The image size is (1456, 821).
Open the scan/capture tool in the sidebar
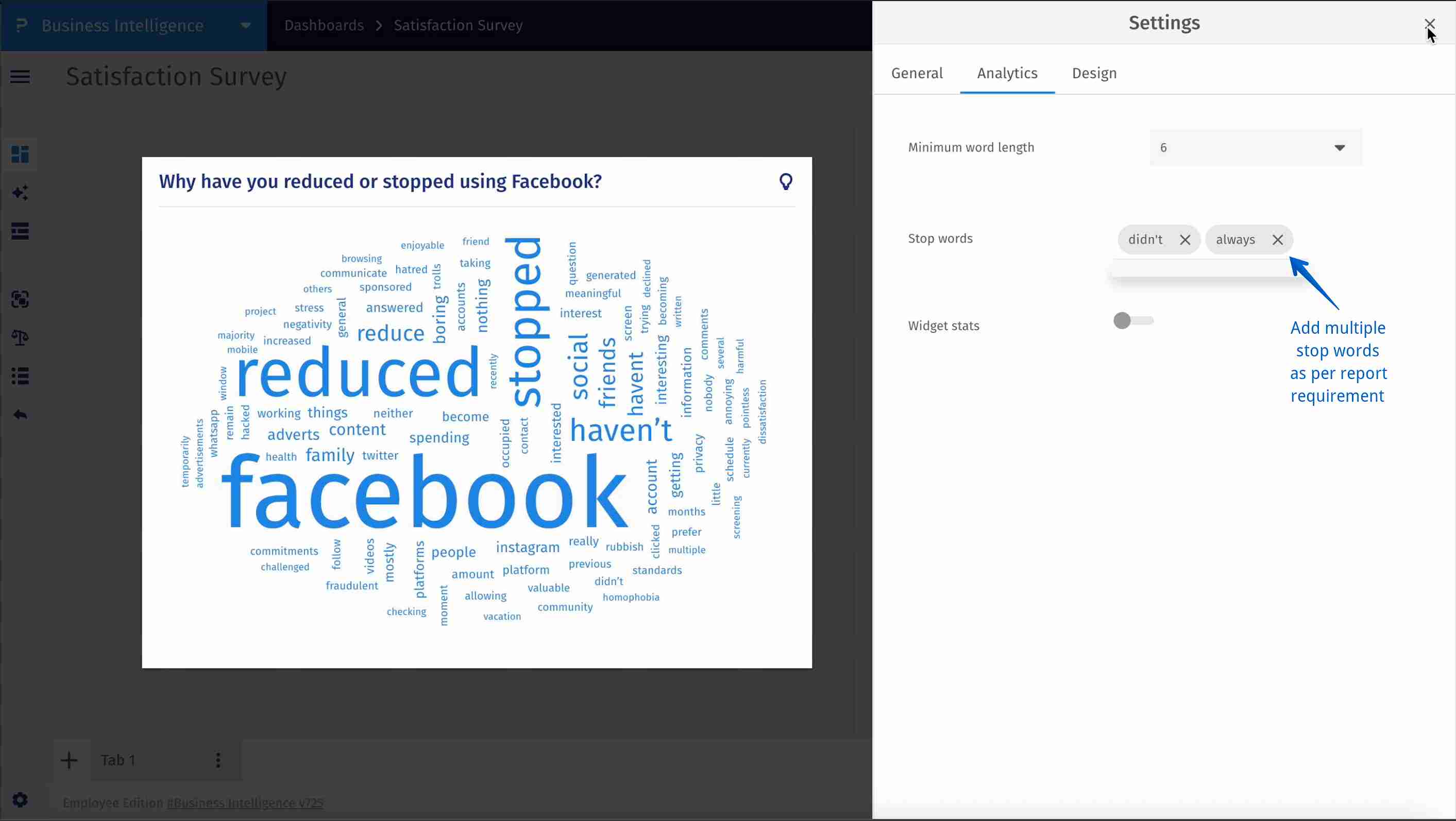click(20, 299)
